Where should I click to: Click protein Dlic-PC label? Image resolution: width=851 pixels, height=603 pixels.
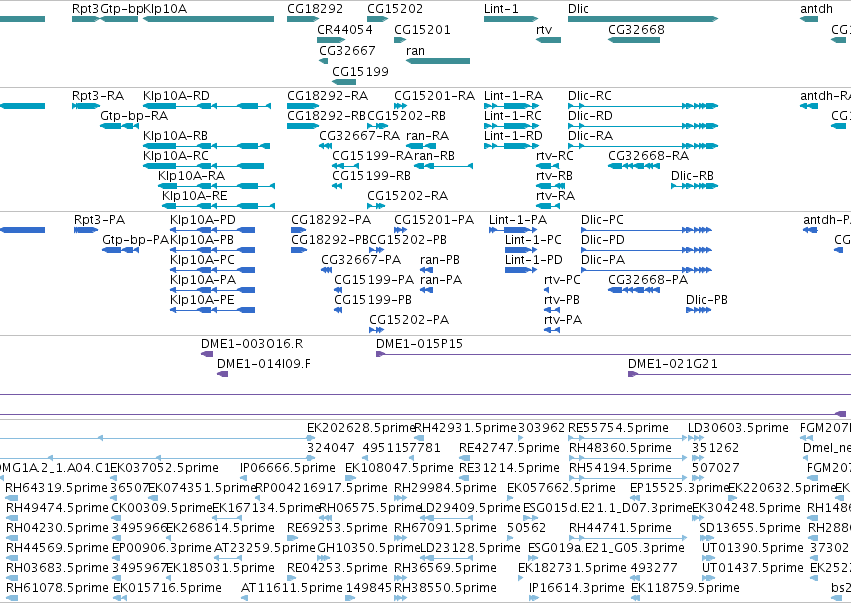tap(602, 220)
